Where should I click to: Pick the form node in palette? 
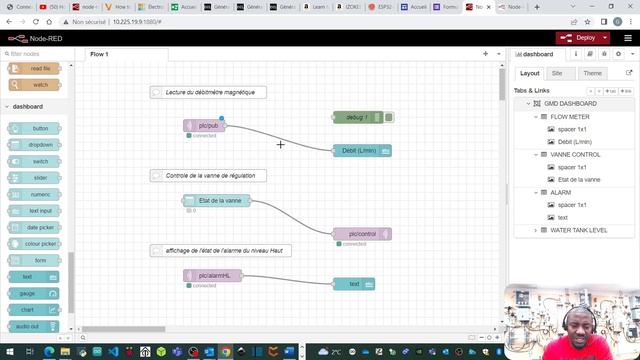click(34, 260)
